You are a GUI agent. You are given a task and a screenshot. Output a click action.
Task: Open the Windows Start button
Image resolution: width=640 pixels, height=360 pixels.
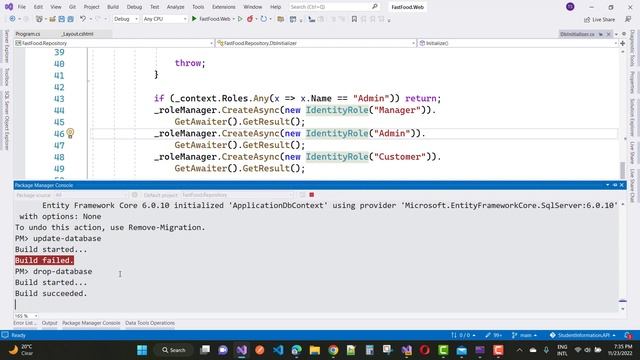142,350
